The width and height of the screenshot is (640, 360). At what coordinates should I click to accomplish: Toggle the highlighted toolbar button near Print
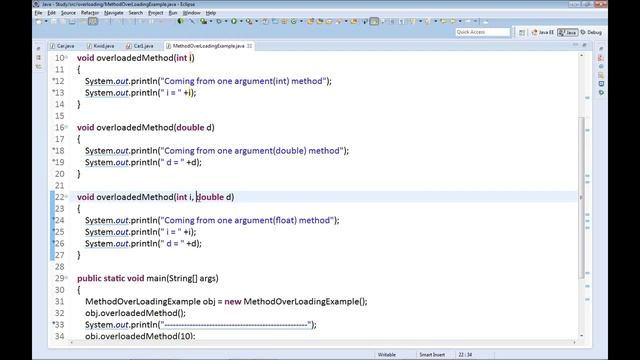click(x=93, y=21)
